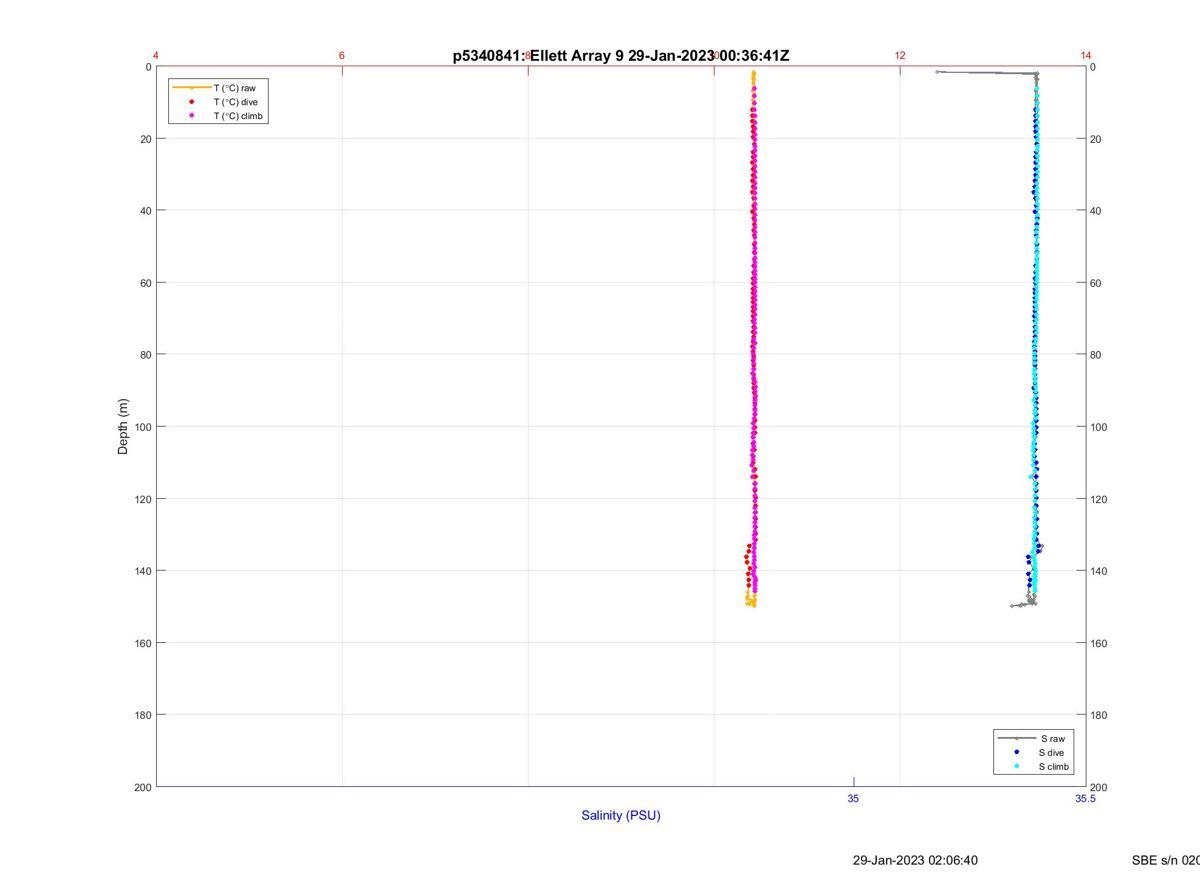Click the left depth tick label '100'
Viewport: 1200px width, 885px height.
click(143, 427)
